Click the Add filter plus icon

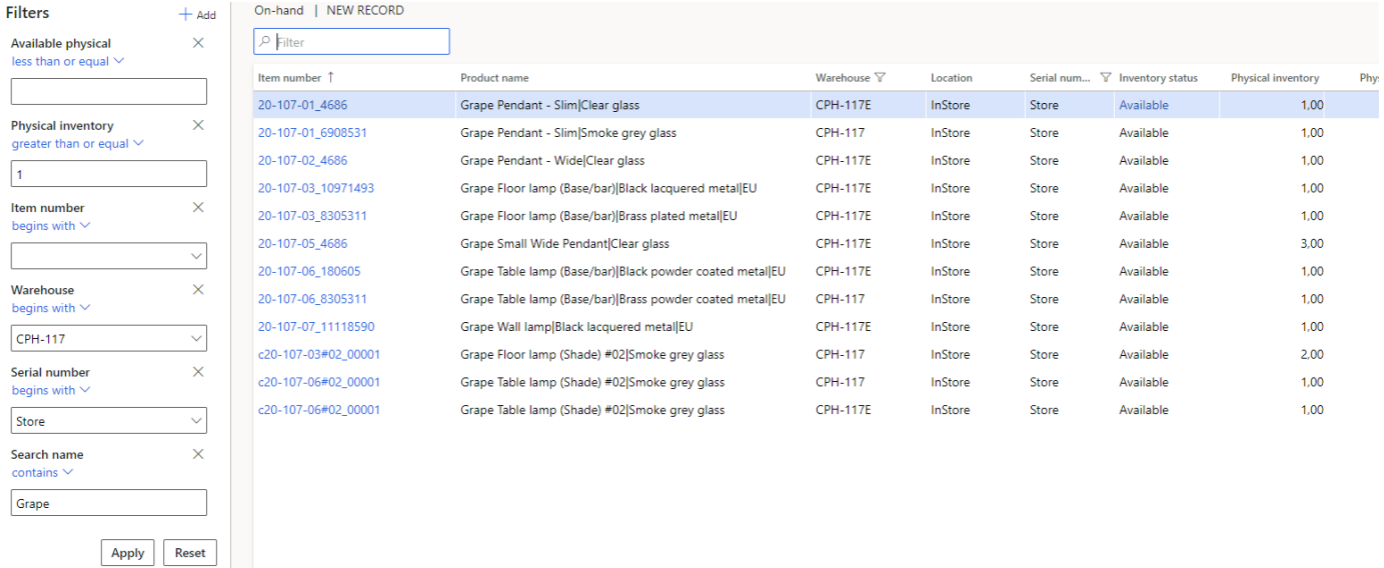point(185,15)
